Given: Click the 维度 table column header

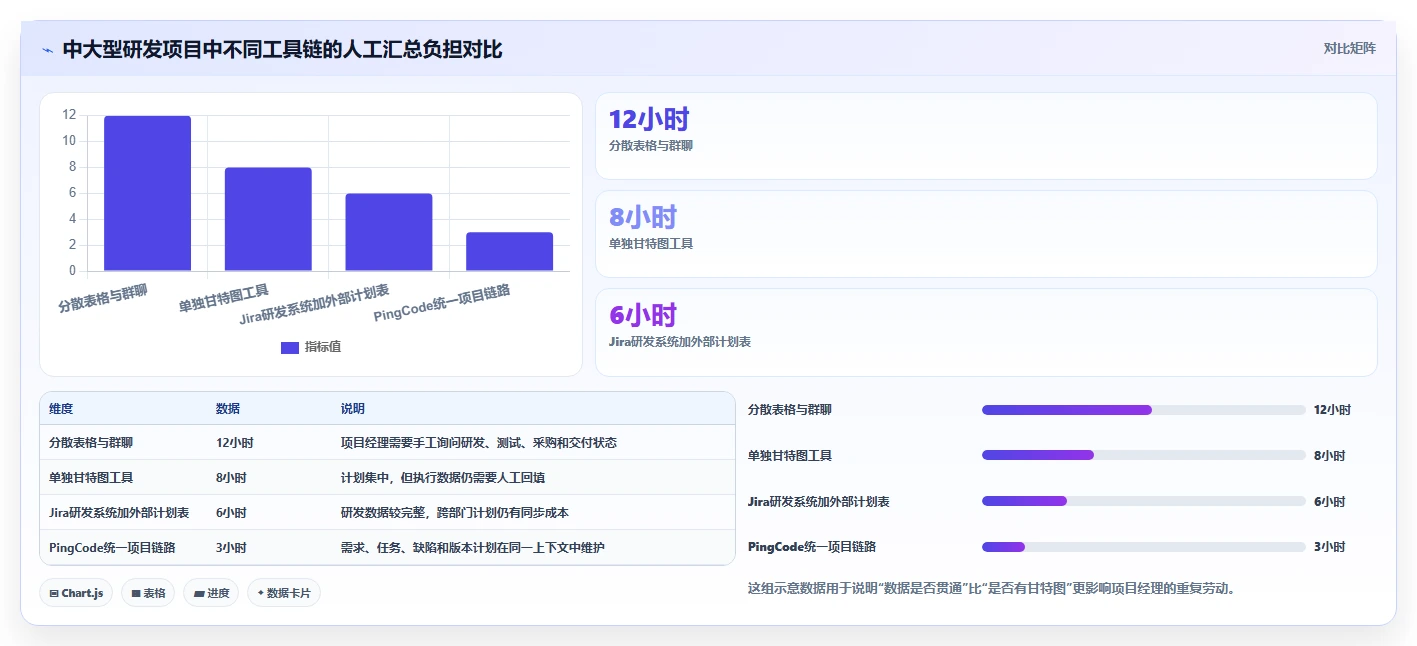Looking at the screenshot, I should (x=61, y=409).
